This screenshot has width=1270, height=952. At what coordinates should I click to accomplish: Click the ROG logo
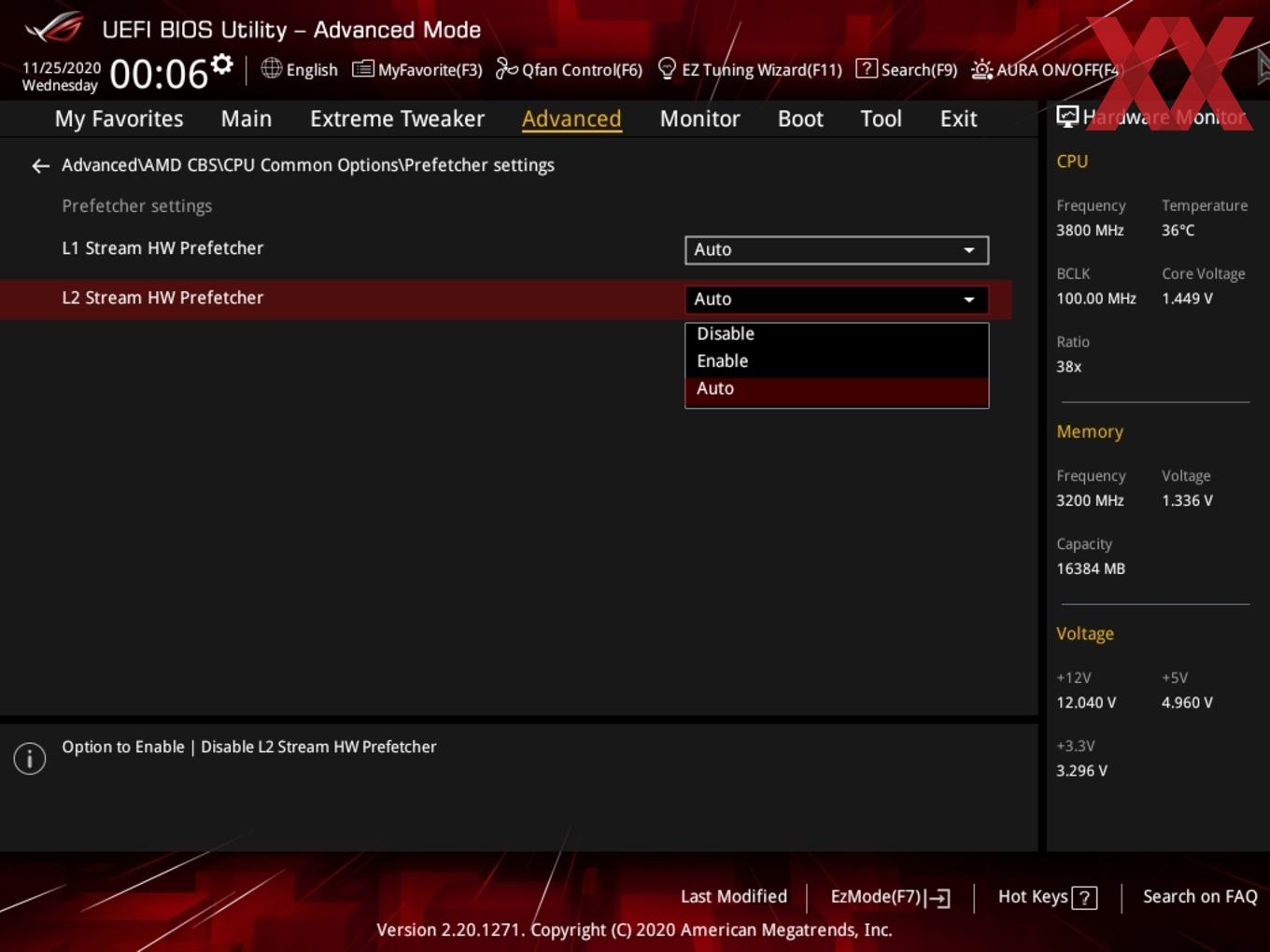pos(54,28)
